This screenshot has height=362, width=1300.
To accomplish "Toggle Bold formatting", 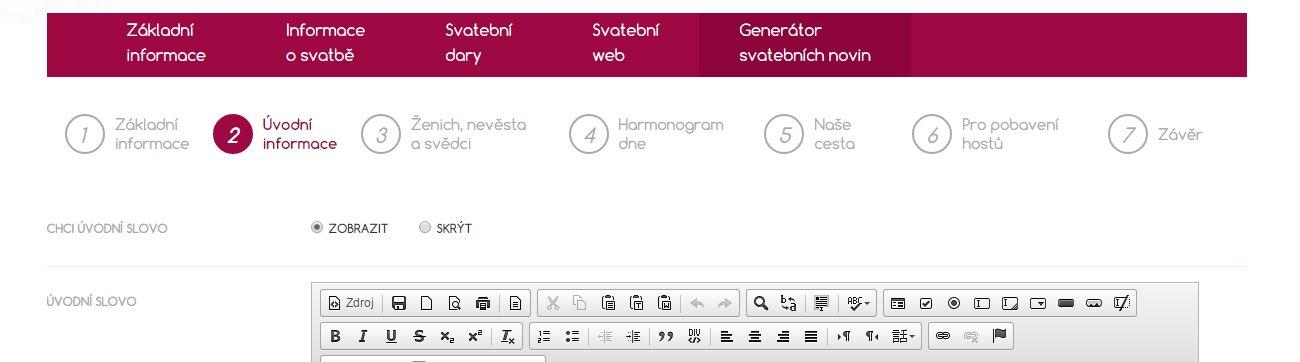I will (x=335, y=336).
